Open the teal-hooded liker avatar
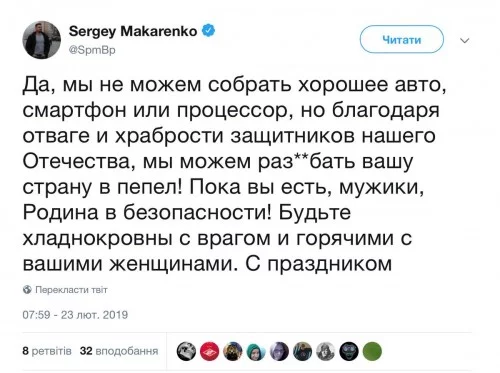Viewport: 500px width, 373px height. pyautogui.click(x=256, y=351)
